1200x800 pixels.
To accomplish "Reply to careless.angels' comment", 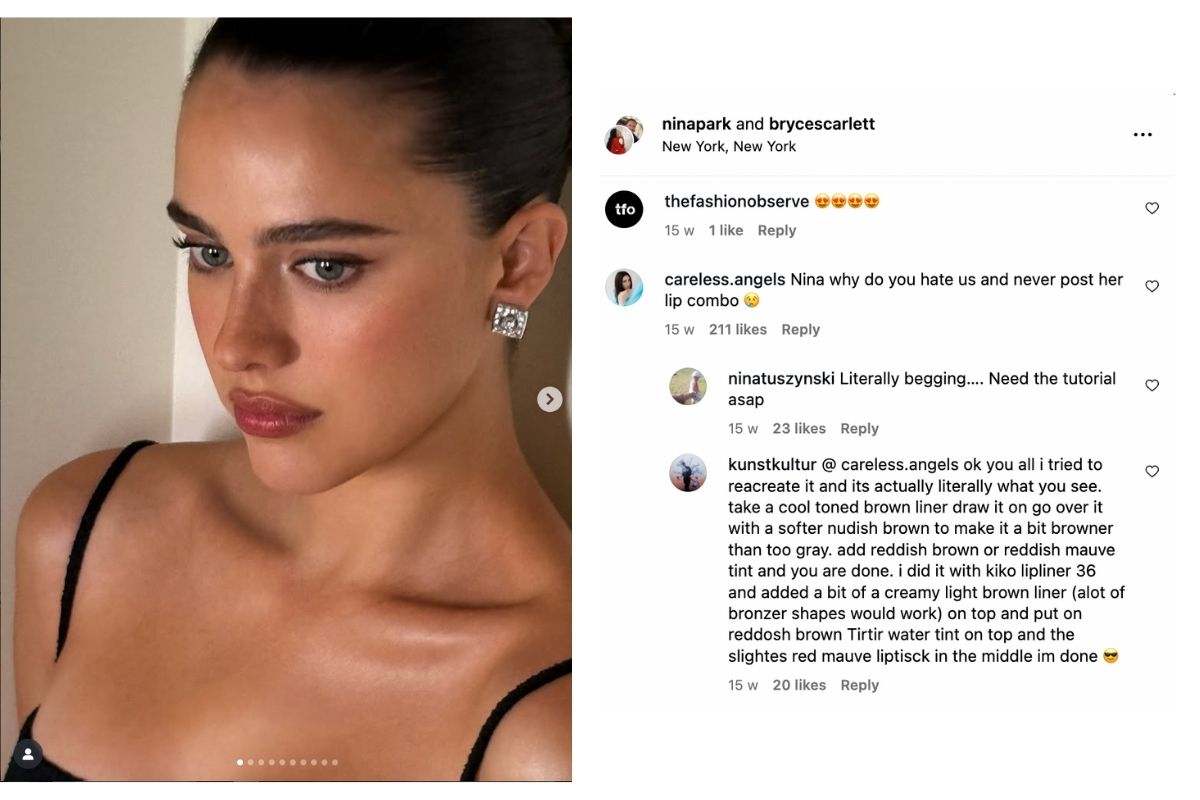I will pos(800,329).
